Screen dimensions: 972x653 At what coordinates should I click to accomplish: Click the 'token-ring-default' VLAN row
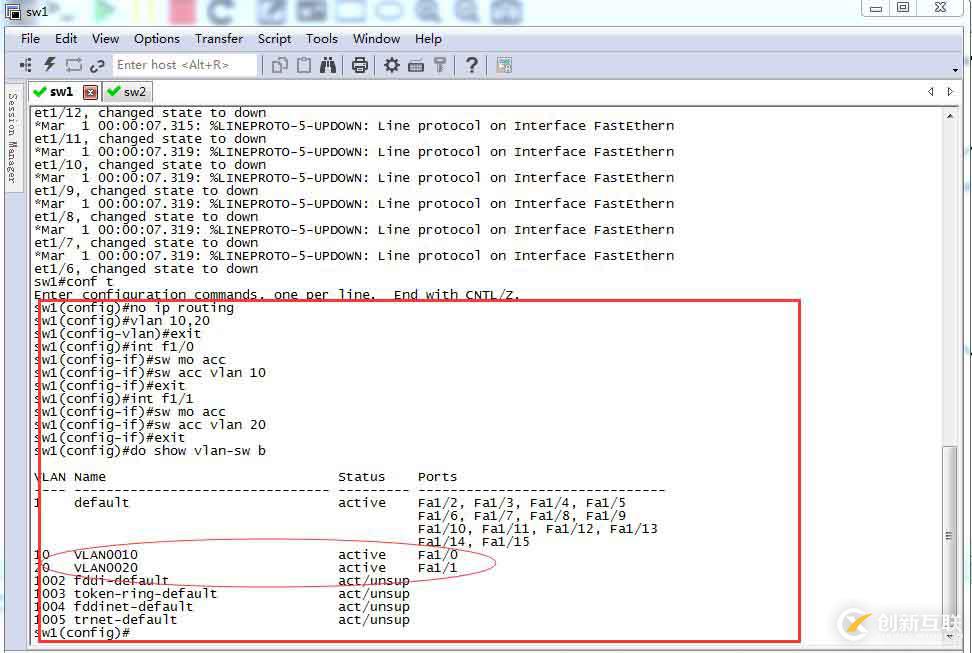point(222,594)
